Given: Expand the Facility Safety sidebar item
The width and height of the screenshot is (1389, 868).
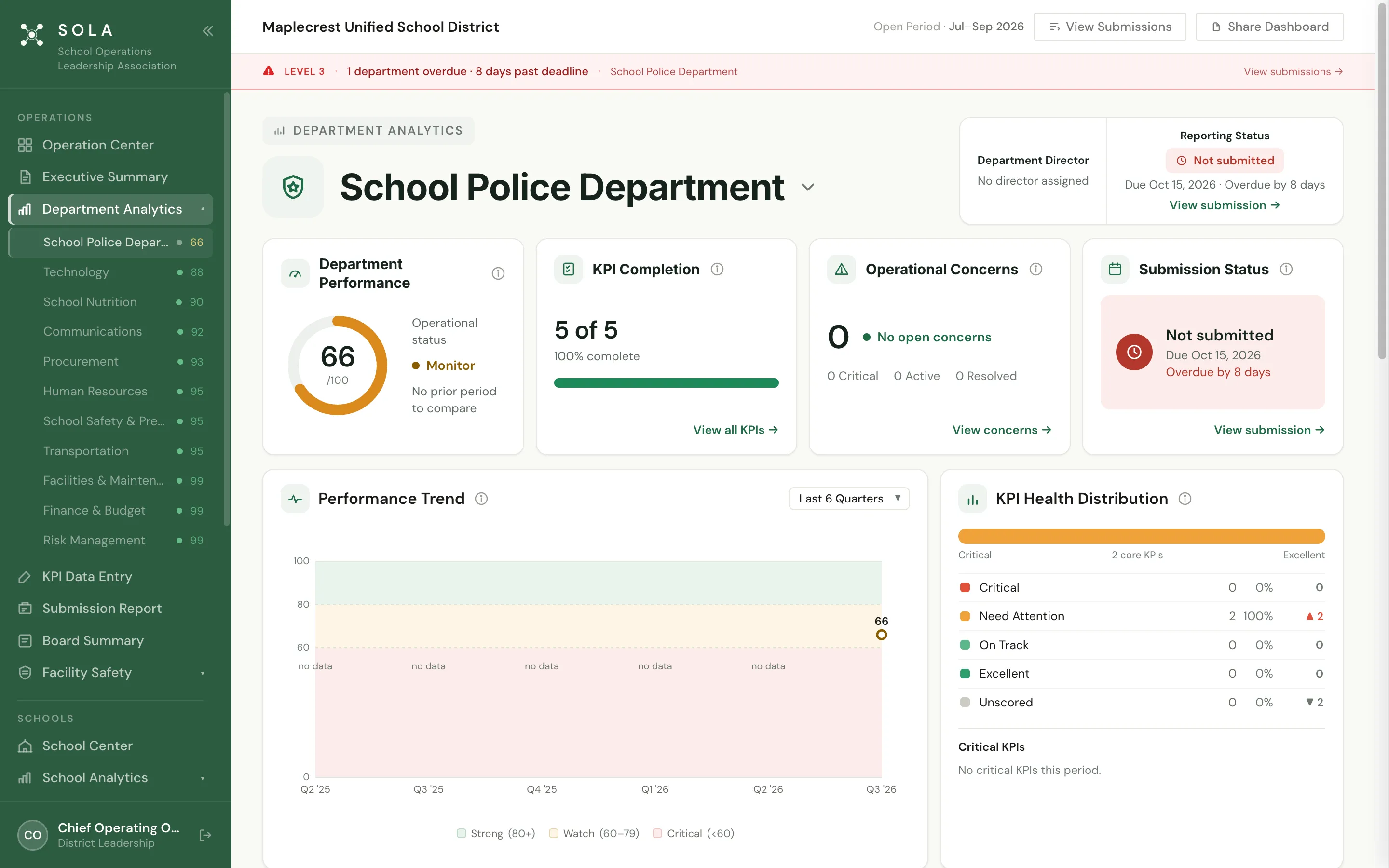Looking at the screenshot, I should [x=203, y=673].
